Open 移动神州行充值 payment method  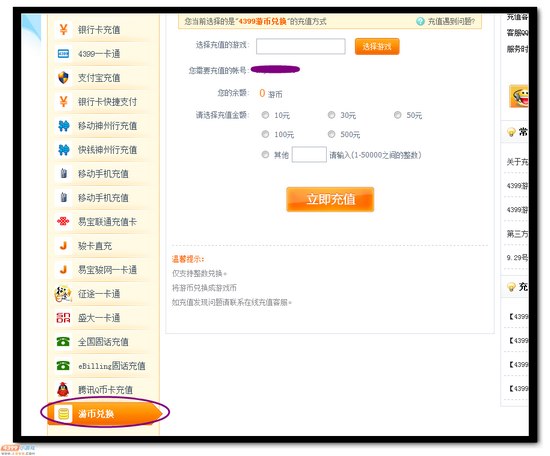tap(103, 126)
